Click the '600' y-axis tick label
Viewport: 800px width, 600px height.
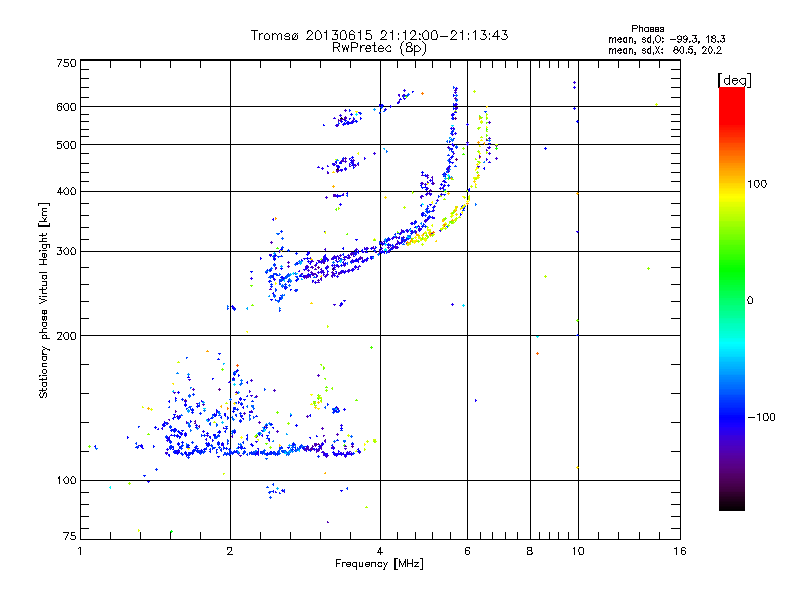(x=66, y=107)
